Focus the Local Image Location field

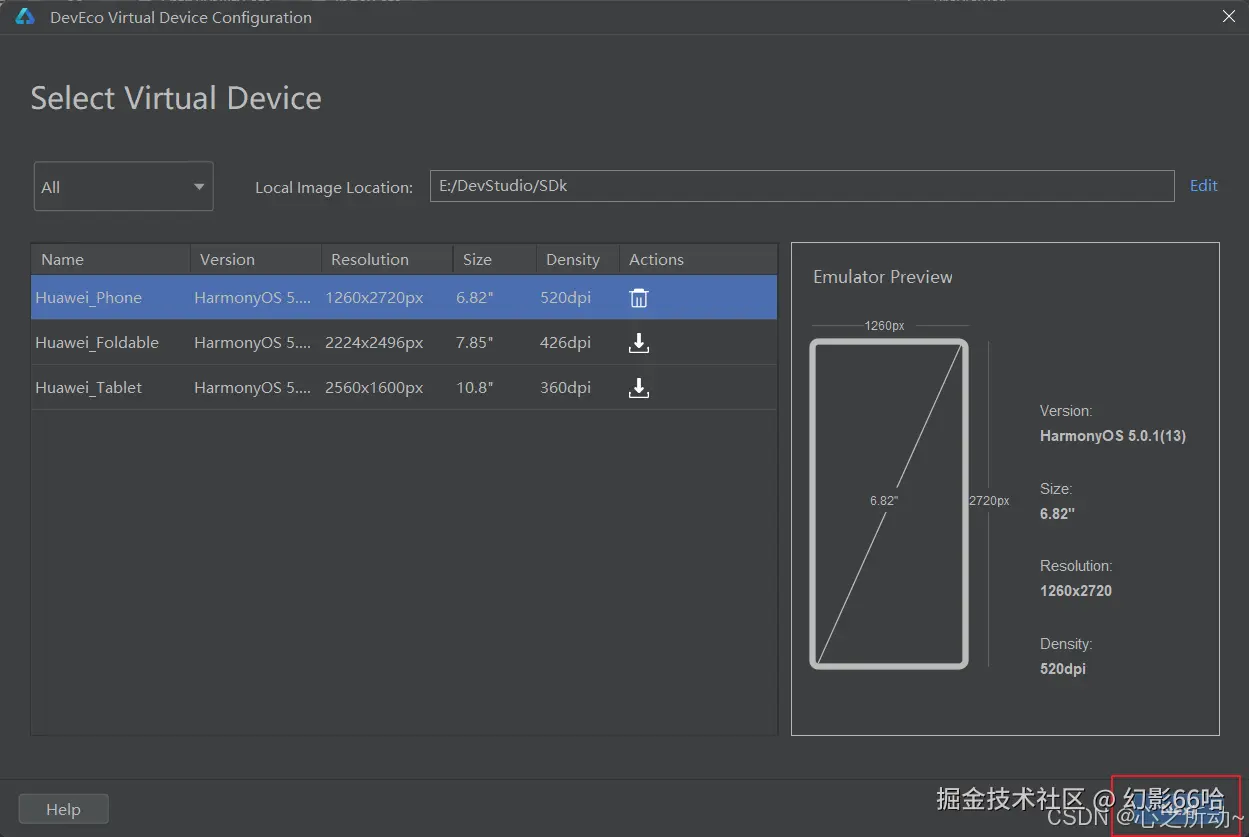pyautogui.click(x=802, y=186)
